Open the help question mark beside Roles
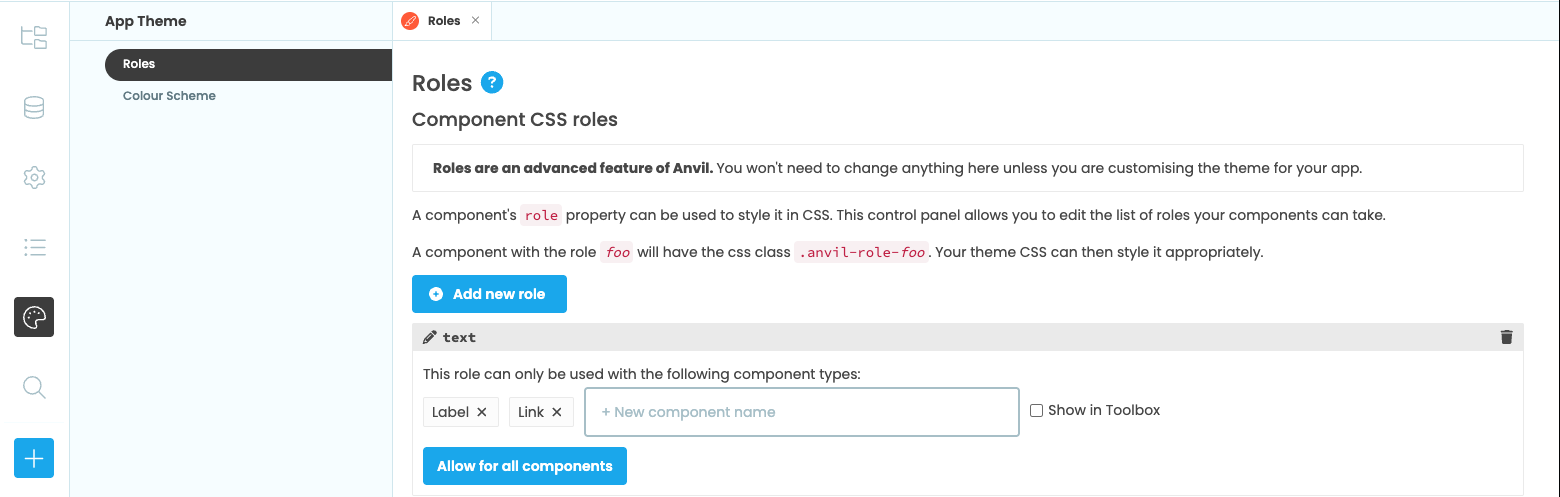The height and width of the screenshot is (497, 1560). (x=492, y=82)
